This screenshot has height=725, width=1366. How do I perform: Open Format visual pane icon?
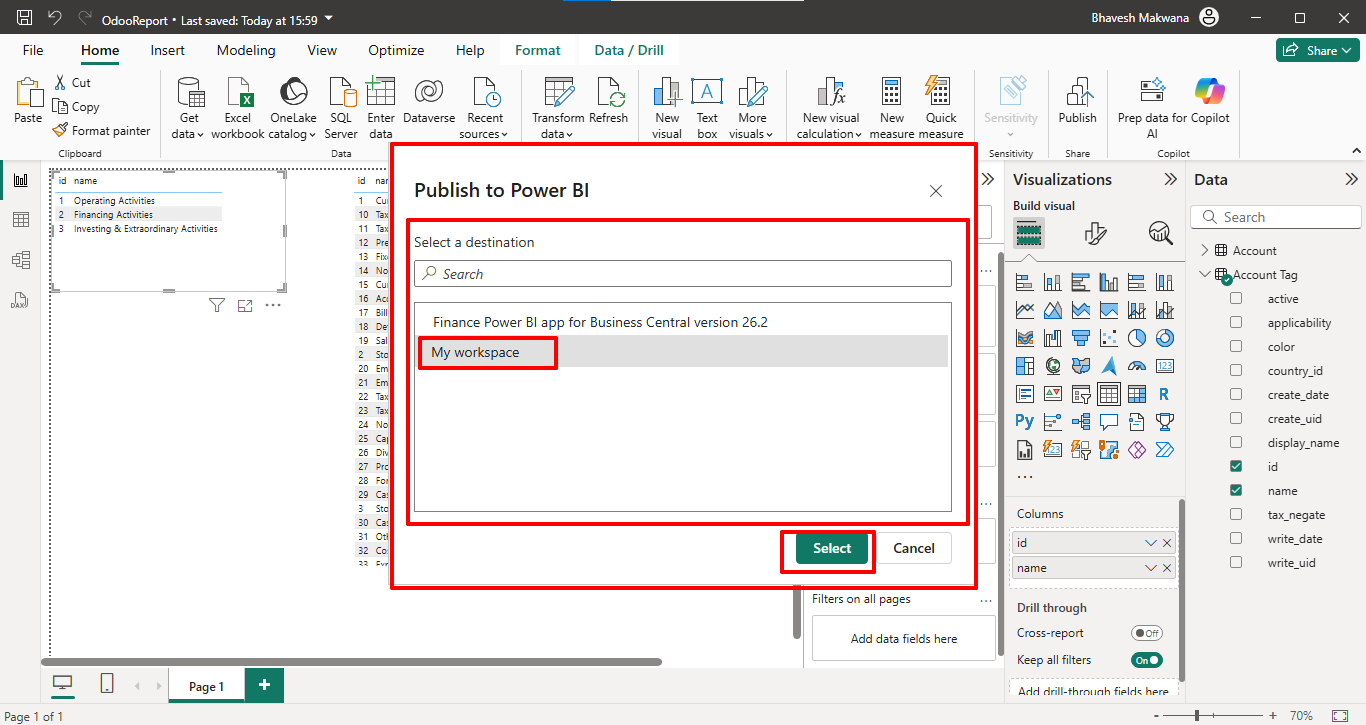click(x=1095, y=233)
